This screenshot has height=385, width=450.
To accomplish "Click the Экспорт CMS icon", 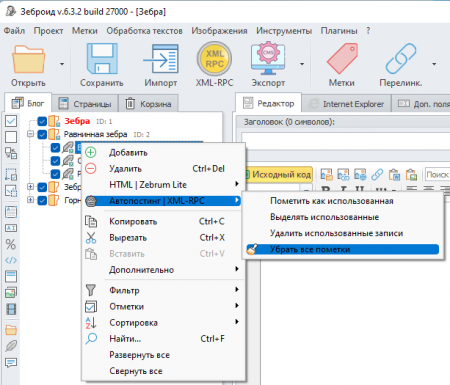I will coord(268,59).
